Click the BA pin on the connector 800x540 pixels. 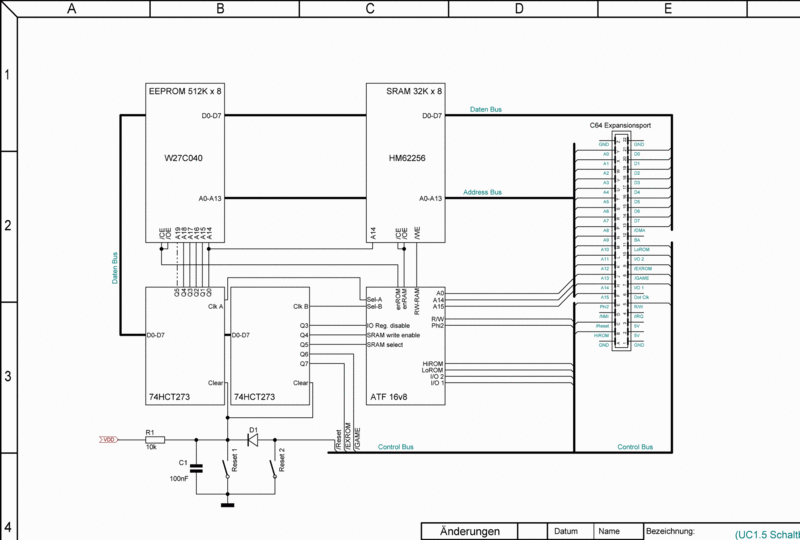(x=637, y=240)
